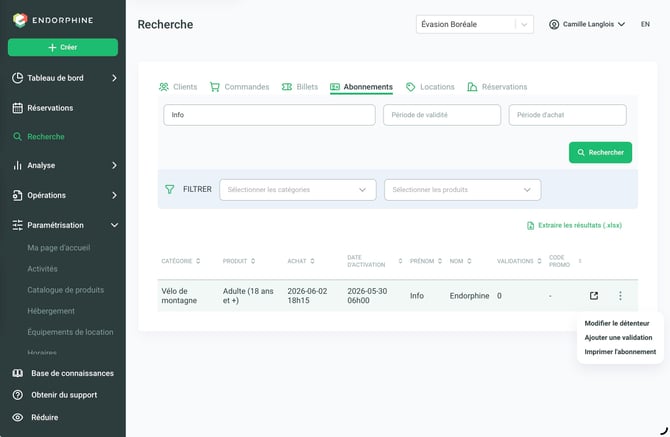Open Base de connaissances book icon

(18, 373)
